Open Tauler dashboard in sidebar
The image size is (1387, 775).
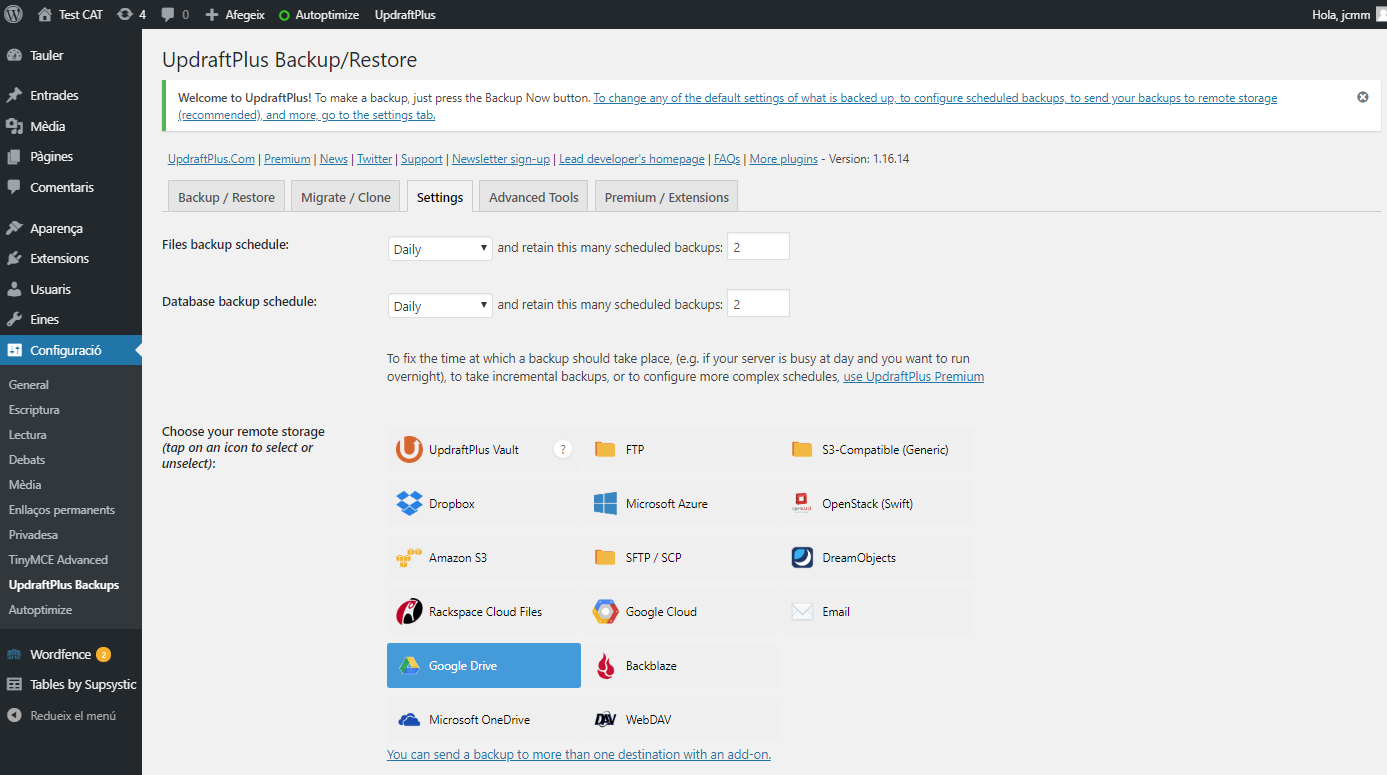click(x=71, y=55)
